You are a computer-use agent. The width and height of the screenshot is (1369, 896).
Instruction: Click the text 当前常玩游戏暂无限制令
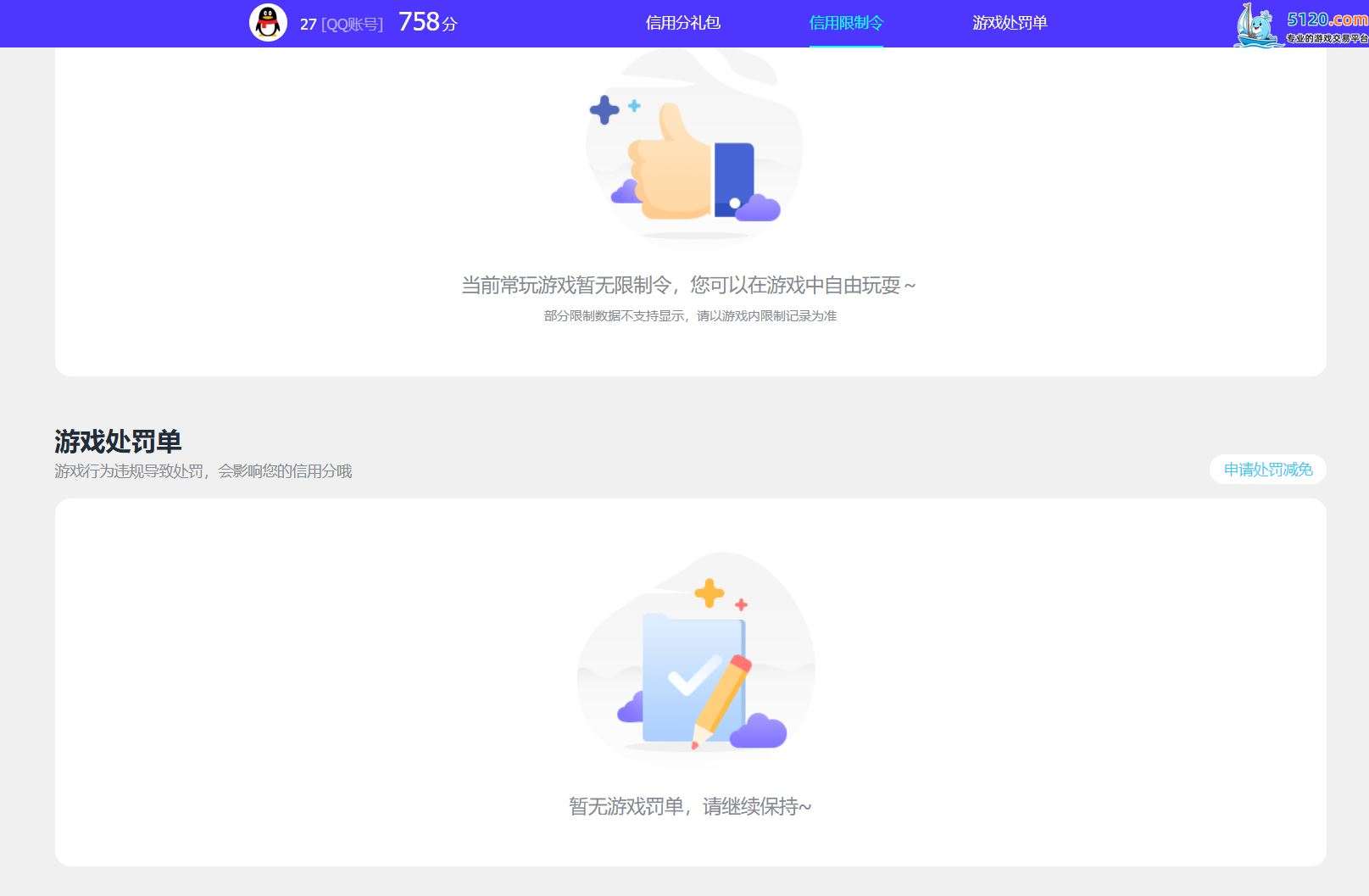click(x=566, y=285)
